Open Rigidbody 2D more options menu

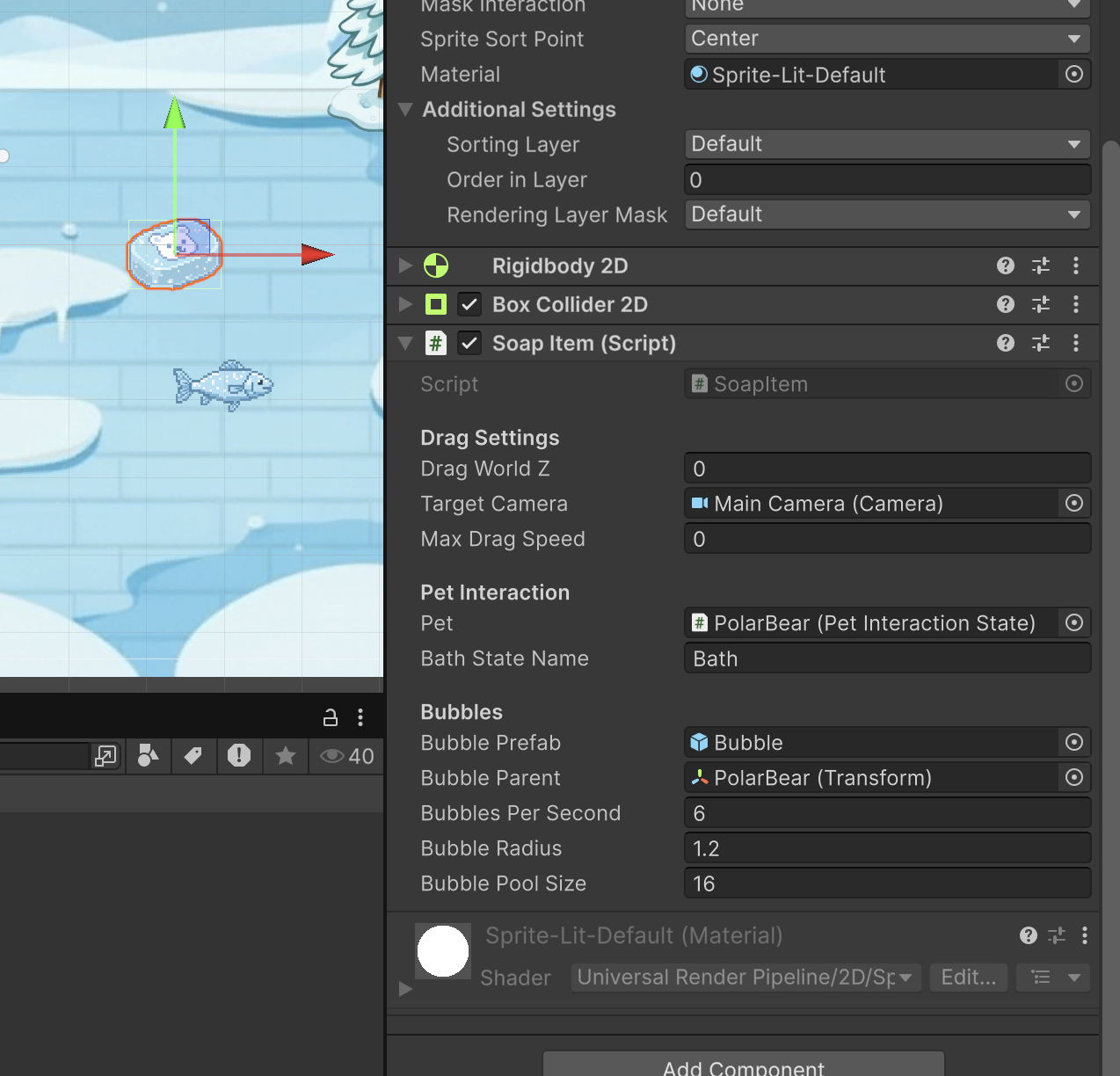(x=1076, y=265)
